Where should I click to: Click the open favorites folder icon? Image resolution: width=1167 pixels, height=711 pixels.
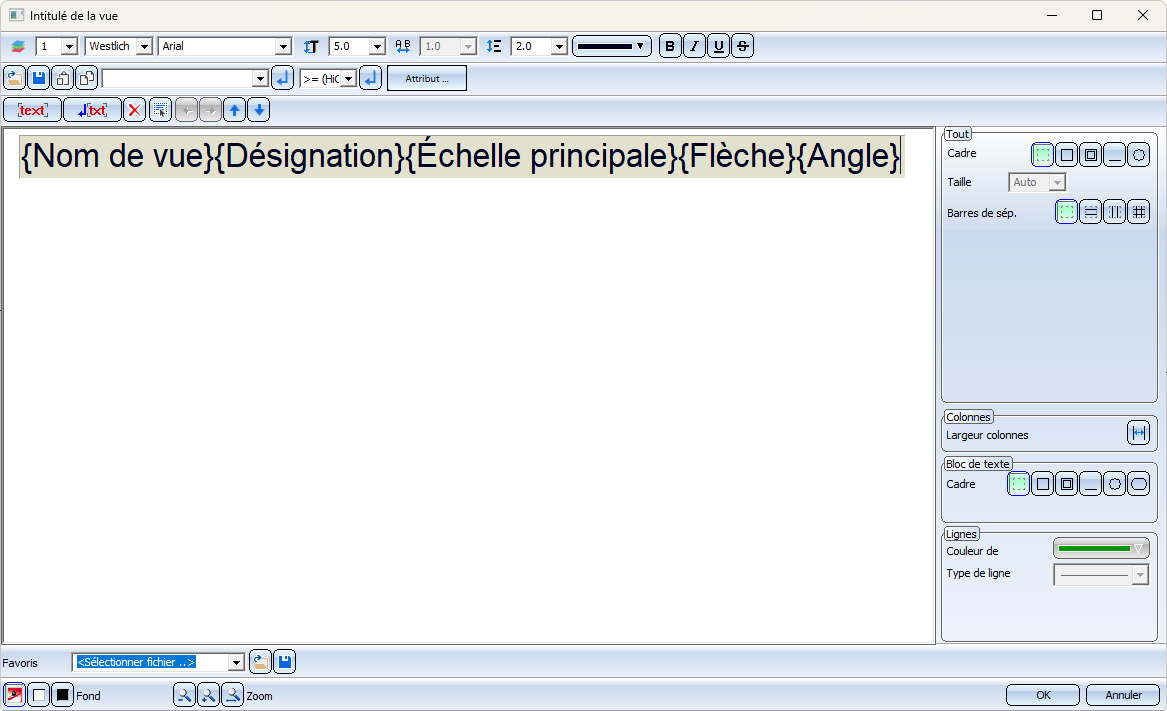(x=260, y=661)
